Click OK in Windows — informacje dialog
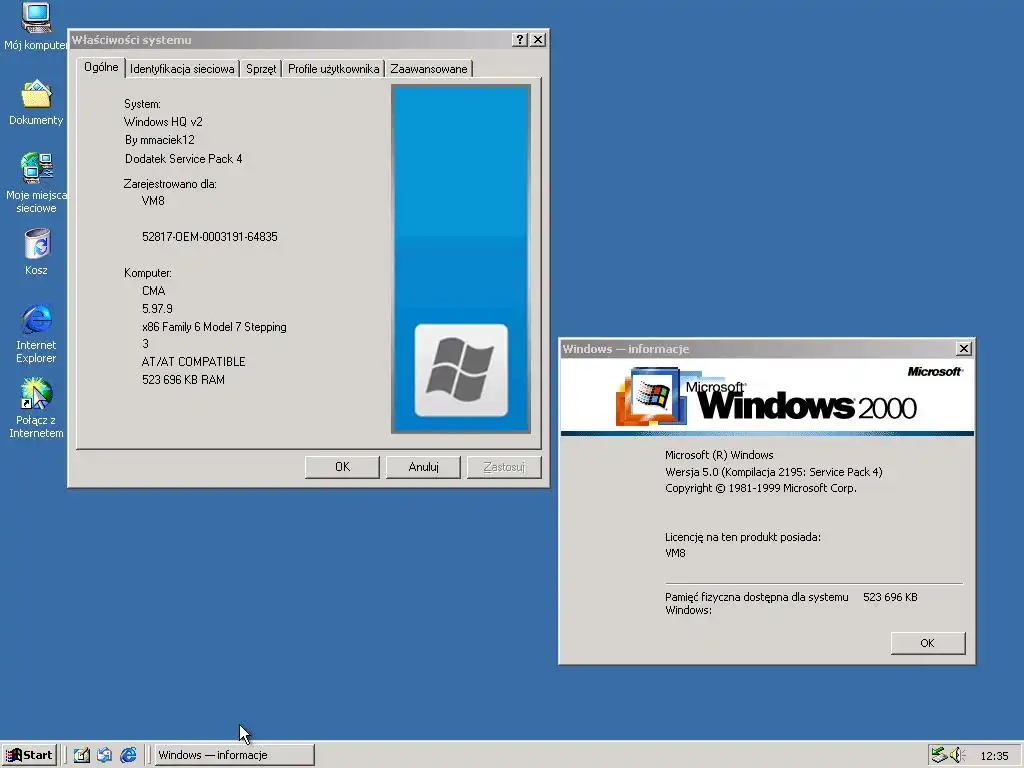1024x768 pixels. coord(927,643)
